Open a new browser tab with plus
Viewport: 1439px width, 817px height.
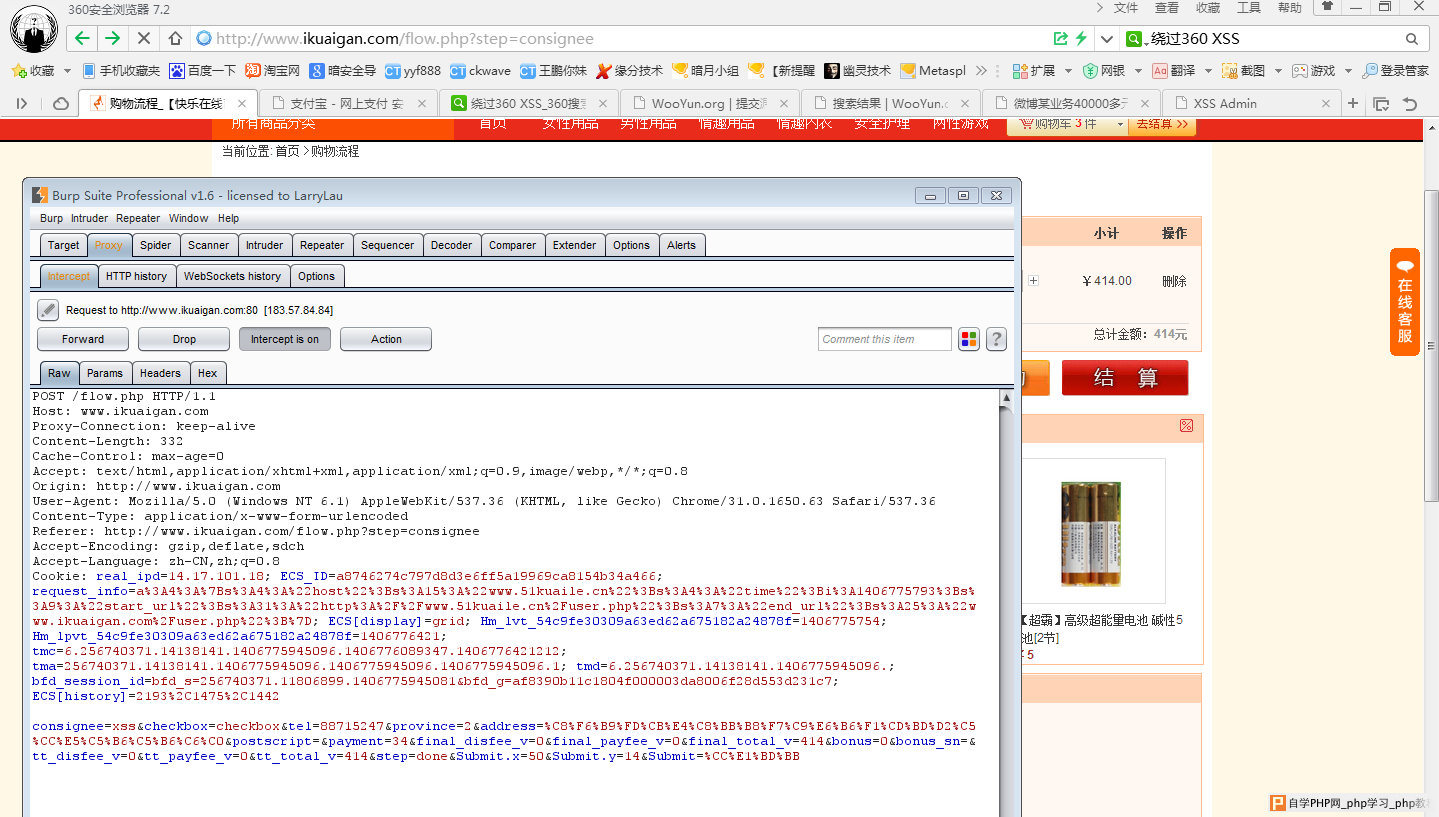click(1353, 103)
